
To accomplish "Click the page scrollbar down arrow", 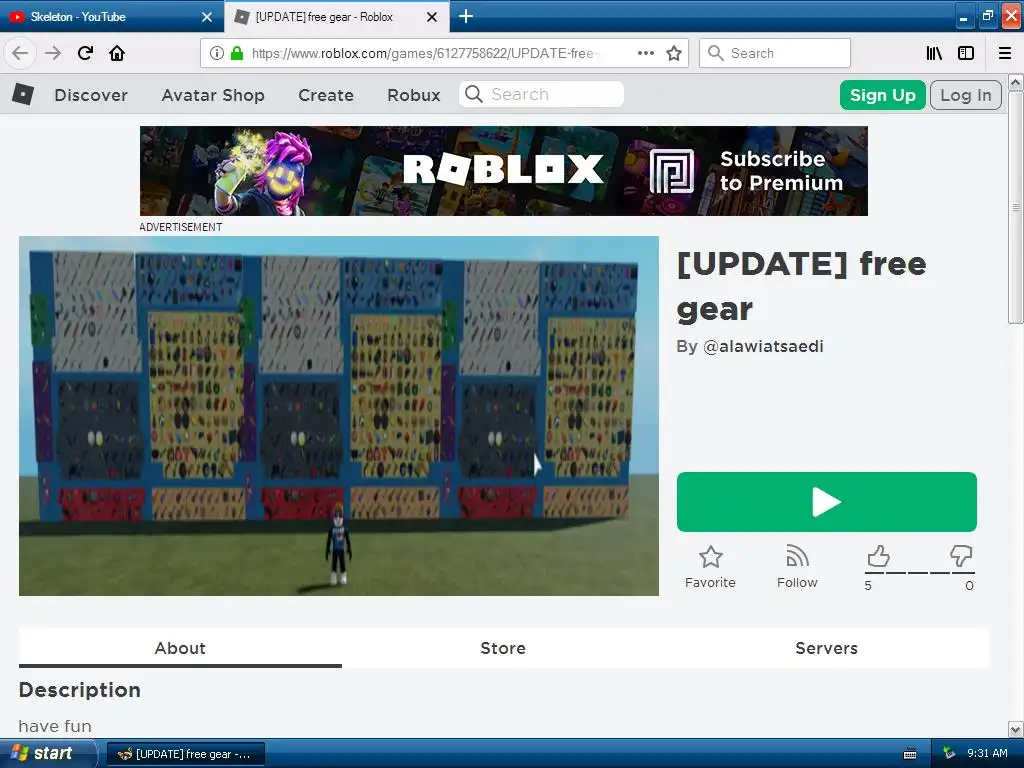I will coord(1016,729).
